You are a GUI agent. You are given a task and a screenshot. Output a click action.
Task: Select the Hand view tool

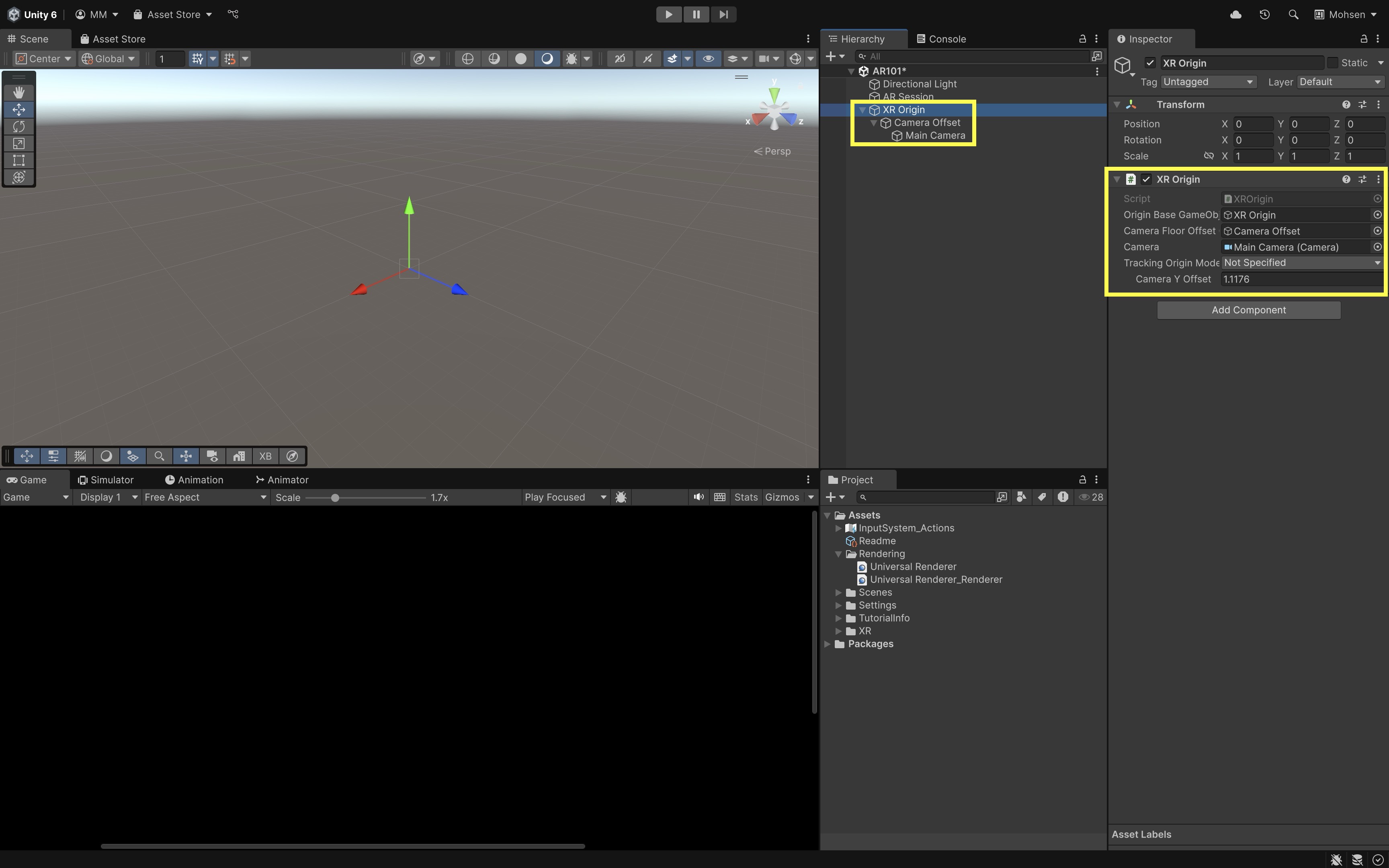click(18, 92)
